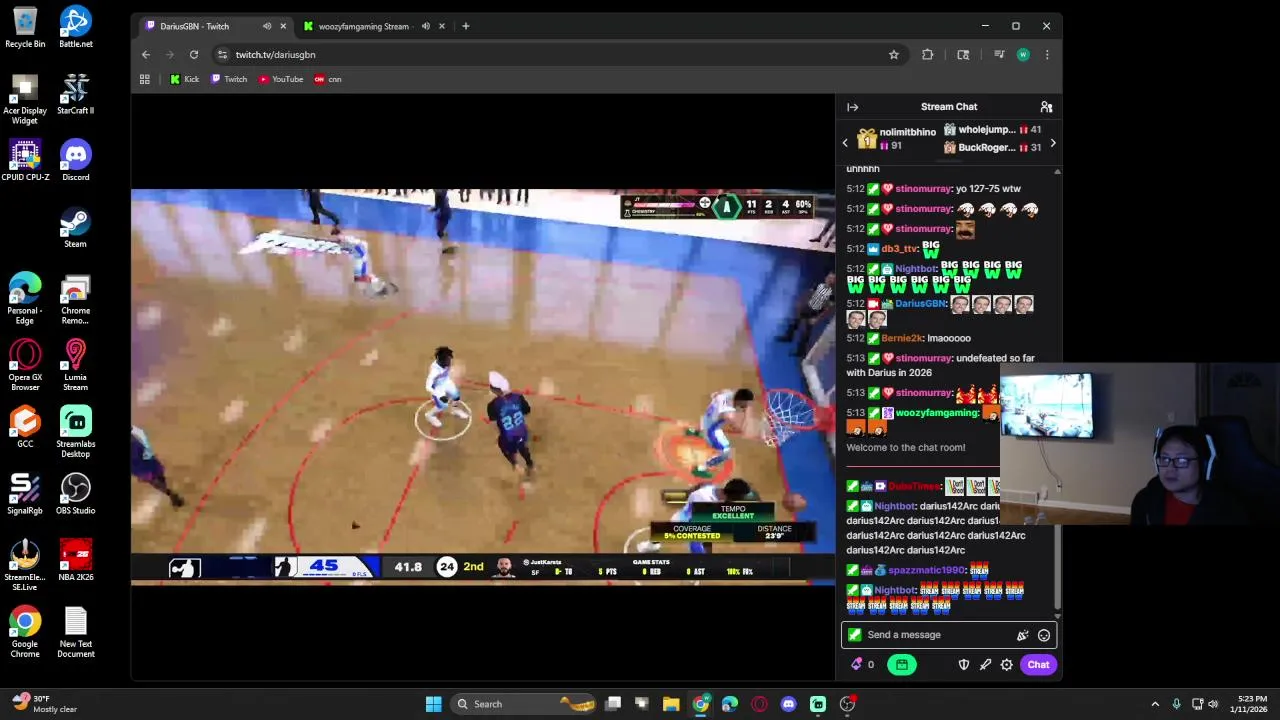Open Chrome profile avatar
Viewport: 1280px width, 720px height.
point(1023,55)
